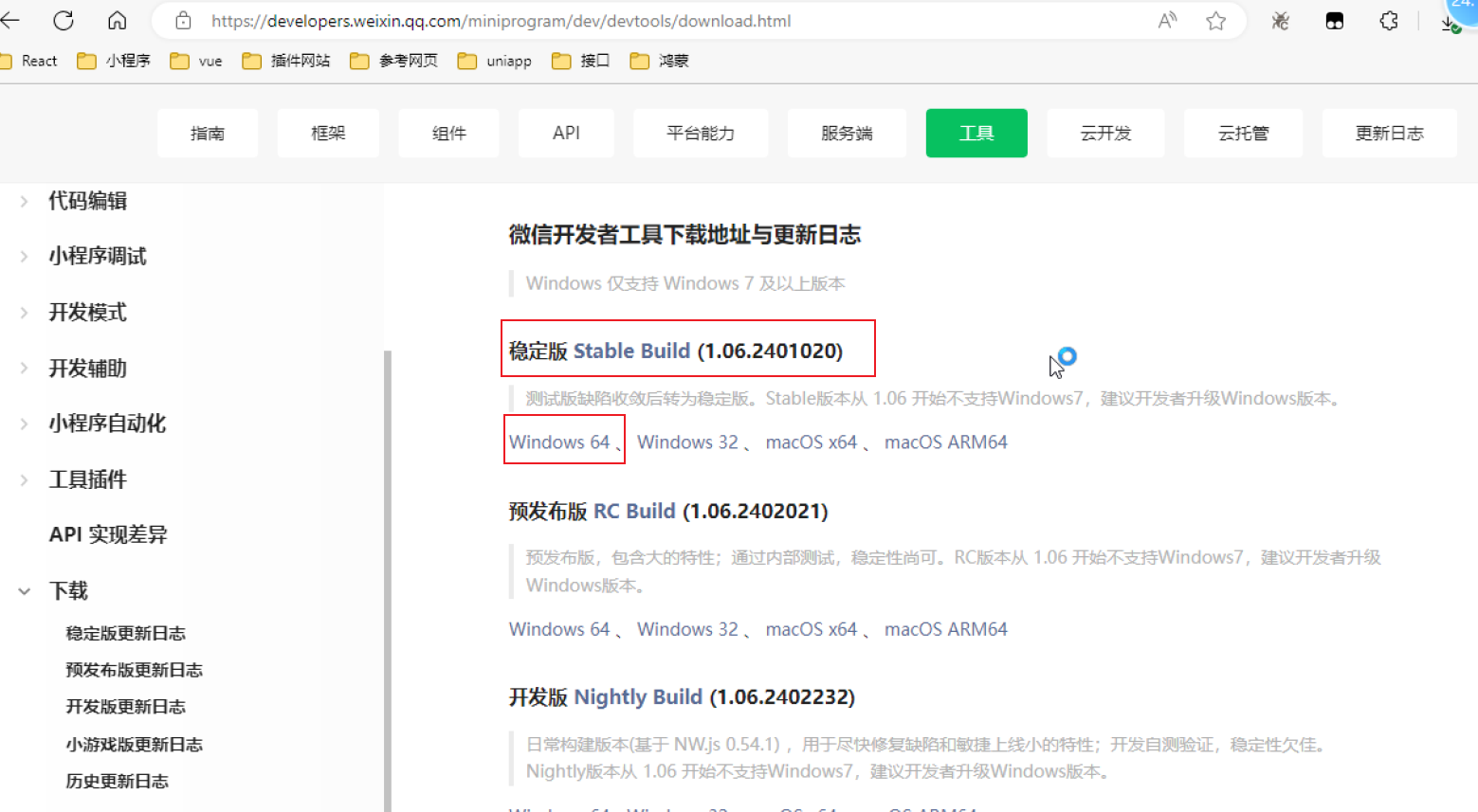Download RC Build Windows 64
1478x812 pixels.
click(559, 629)
